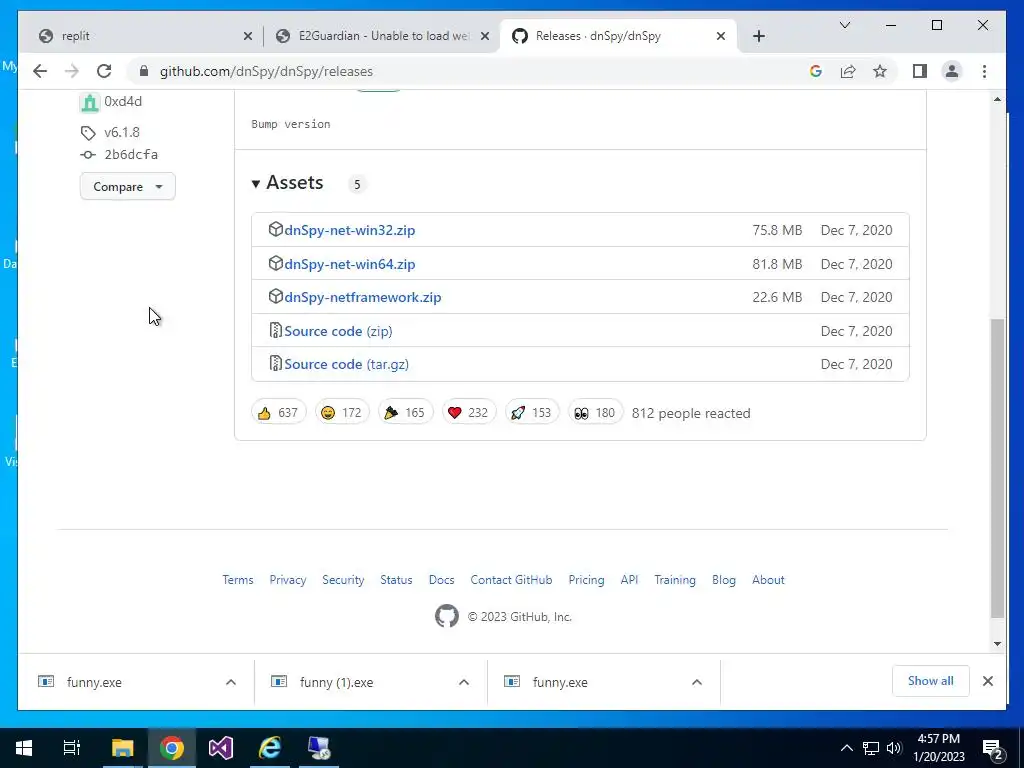Click Show all downloads
The width and height of the screenshot is (1024, 768).
(931, 681)
